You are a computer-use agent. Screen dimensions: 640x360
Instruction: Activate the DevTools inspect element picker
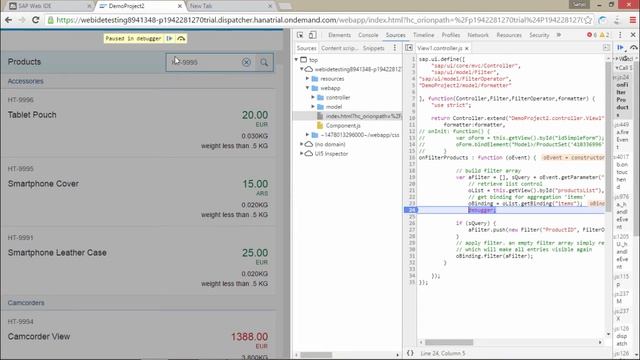tap(300, 35)
